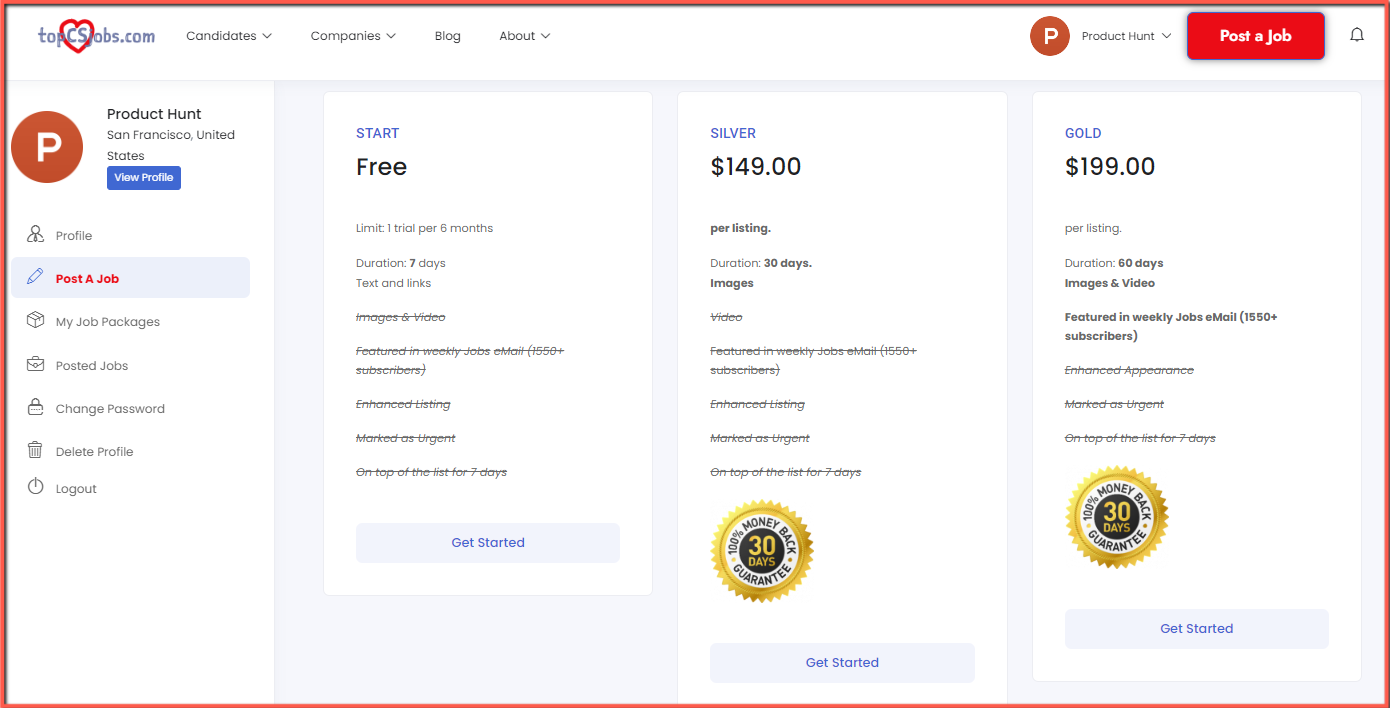Click the pencil icon beside Post A Job
The width and height of the screenshot is (1390, 708).
point(36,278)
